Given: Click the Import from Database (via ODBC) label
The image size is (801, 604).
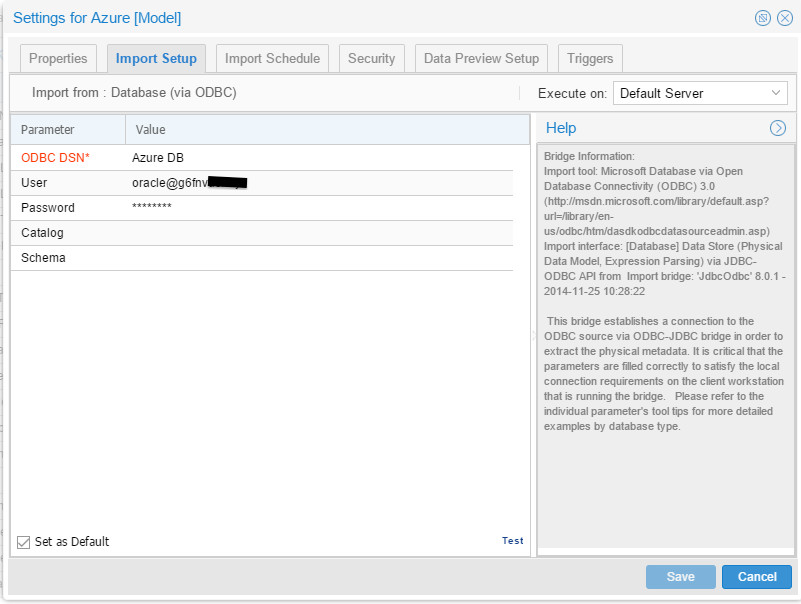Looking at the screenshot, I should pos(134,93).
